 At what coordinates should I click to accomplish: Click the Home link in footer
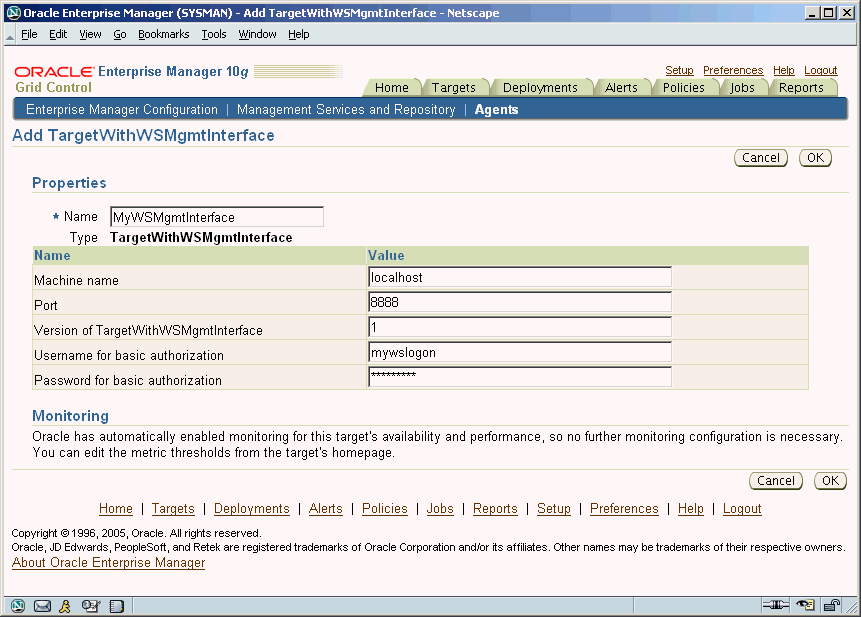(116, 509)
